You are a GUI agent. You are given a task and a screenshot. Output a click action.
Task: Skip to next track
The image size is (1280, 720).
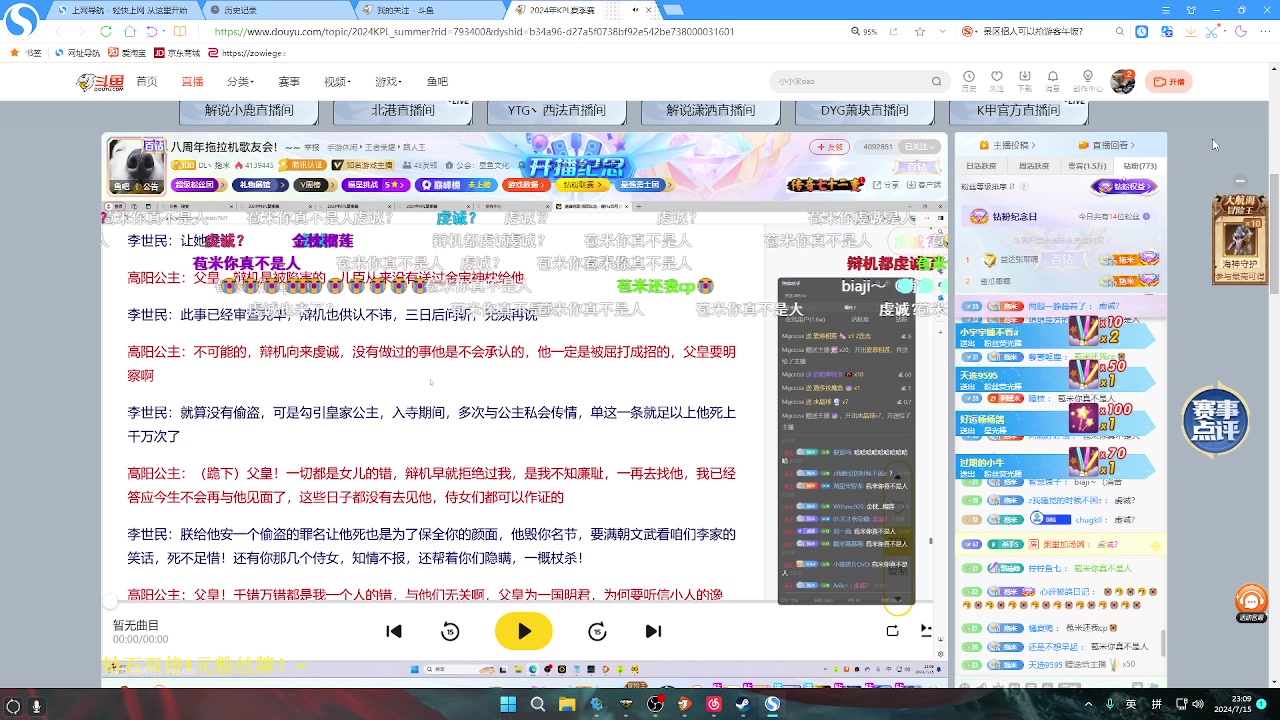pos(653,631)
